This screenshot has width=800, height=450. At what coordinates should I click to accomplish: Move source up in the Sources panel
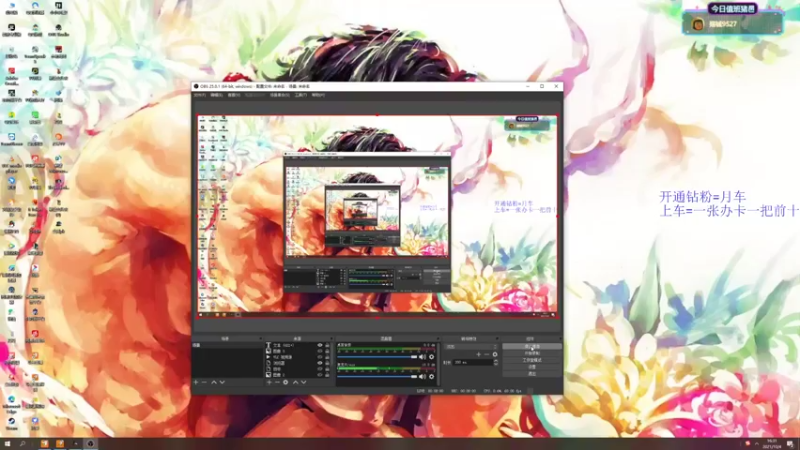coord(295,382)
